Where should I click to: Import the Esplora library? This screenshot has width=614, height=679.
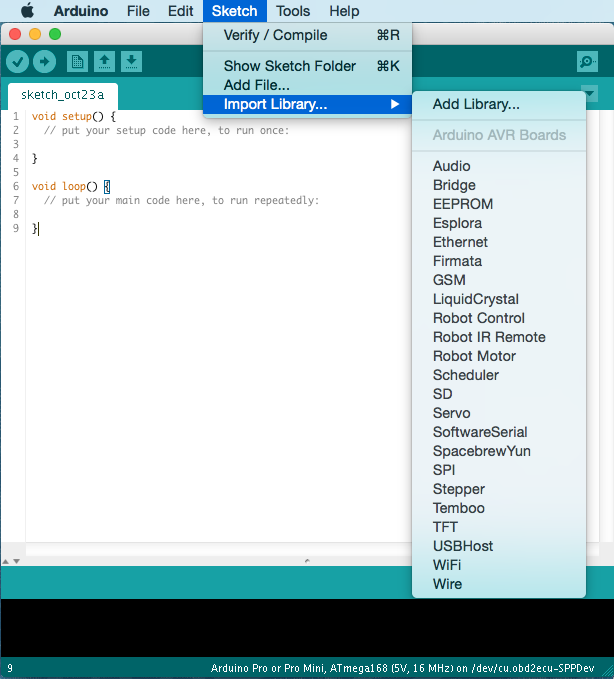pyautogui.click(x=499, y=223)
